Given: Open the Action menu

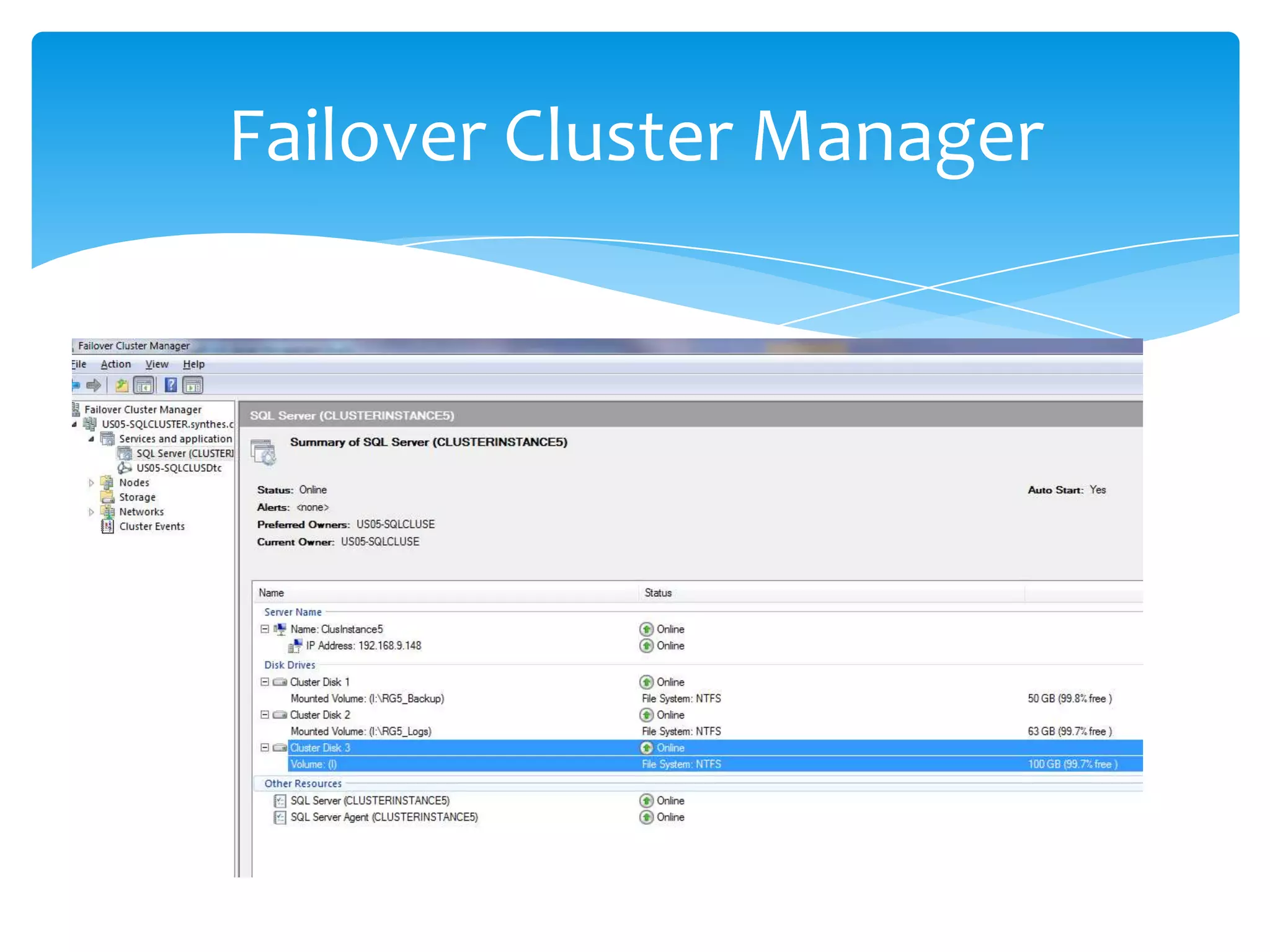Looking at the screenshot, I should point(116,364).
